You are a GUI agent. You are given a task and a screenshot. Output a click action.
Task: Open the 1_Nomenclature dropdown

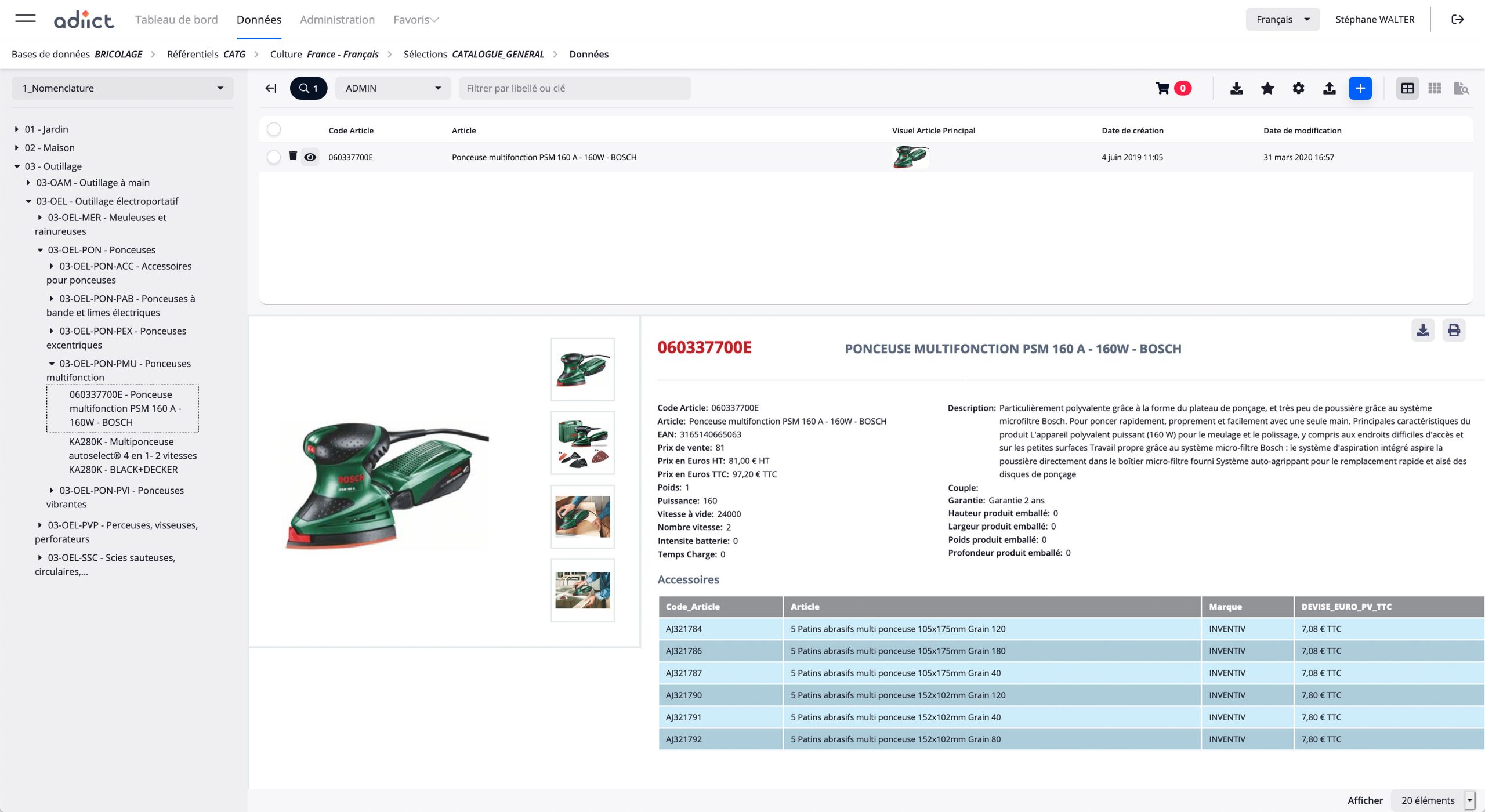click(x=122, y=88)
